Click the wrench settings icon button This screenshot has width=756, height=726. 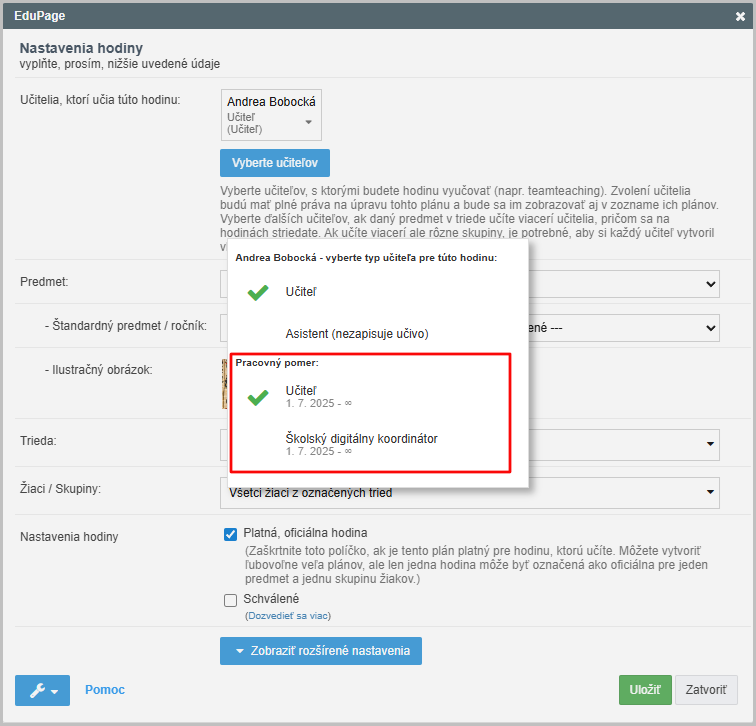tap(42, 690)
